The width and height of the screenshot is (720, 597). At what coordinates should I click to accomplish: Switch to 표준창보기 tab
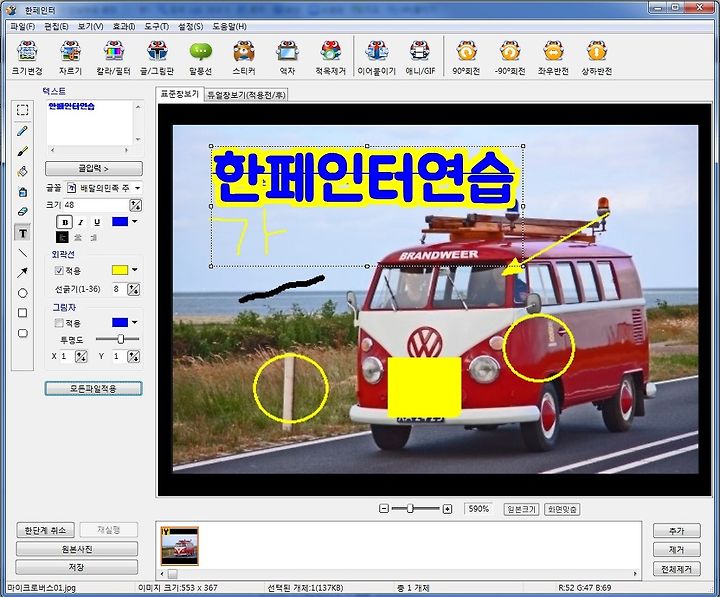(x=180, y=94)
